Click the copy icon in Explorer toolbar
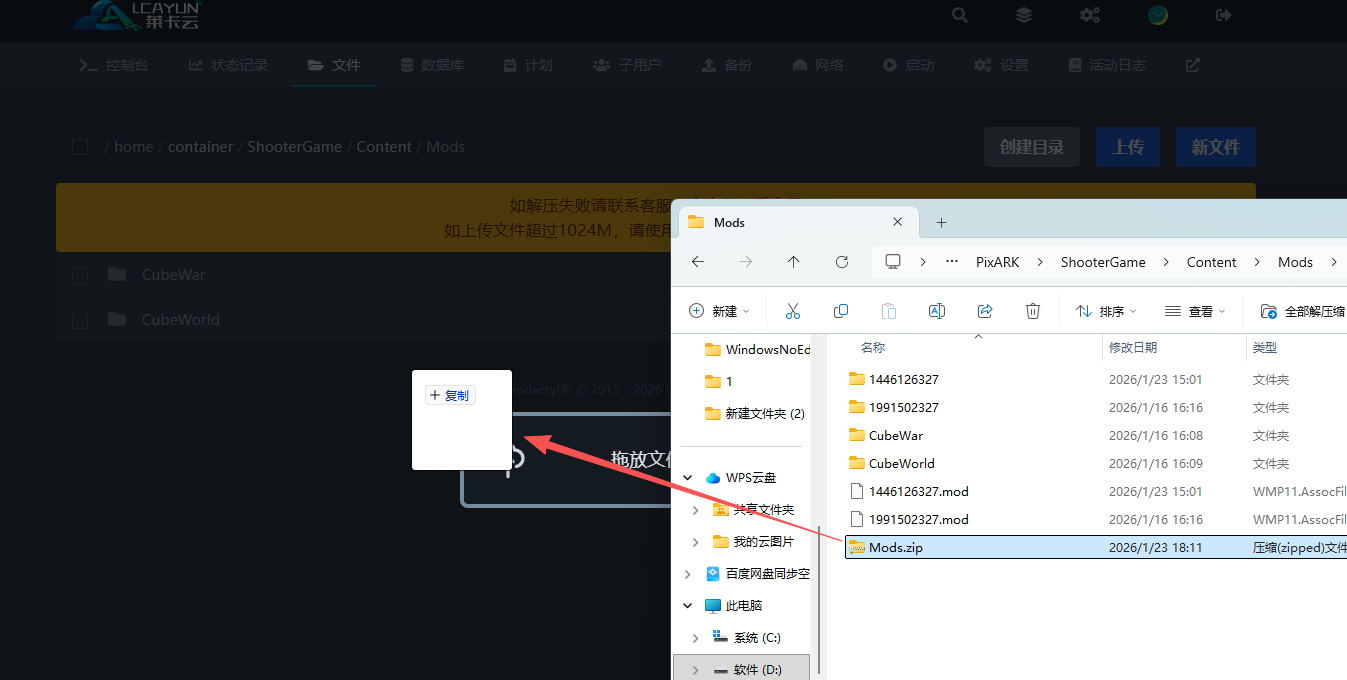 [841, 311]
